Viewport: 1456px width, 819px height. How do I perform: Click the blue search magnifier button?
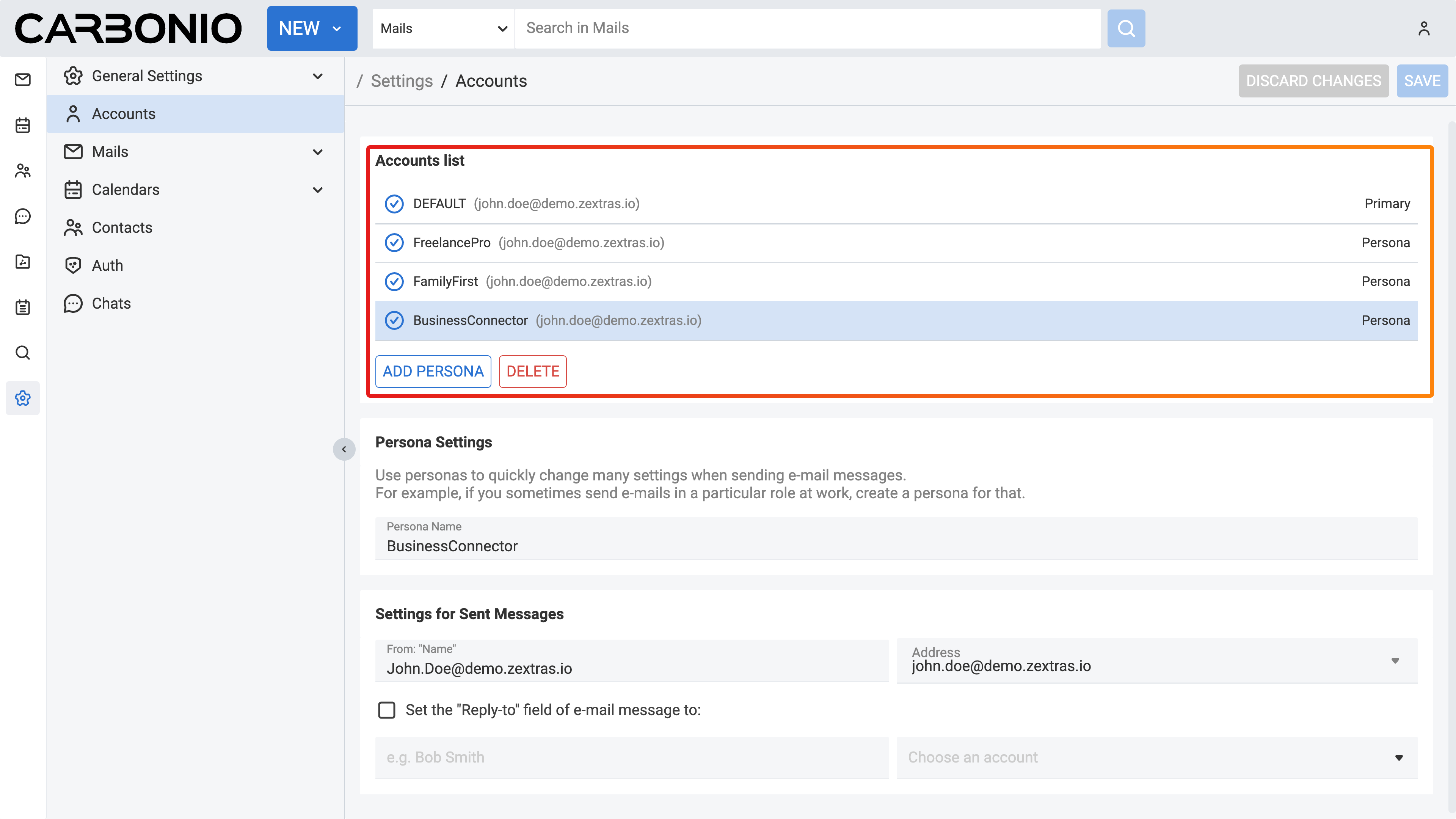tap(1126, 28)
